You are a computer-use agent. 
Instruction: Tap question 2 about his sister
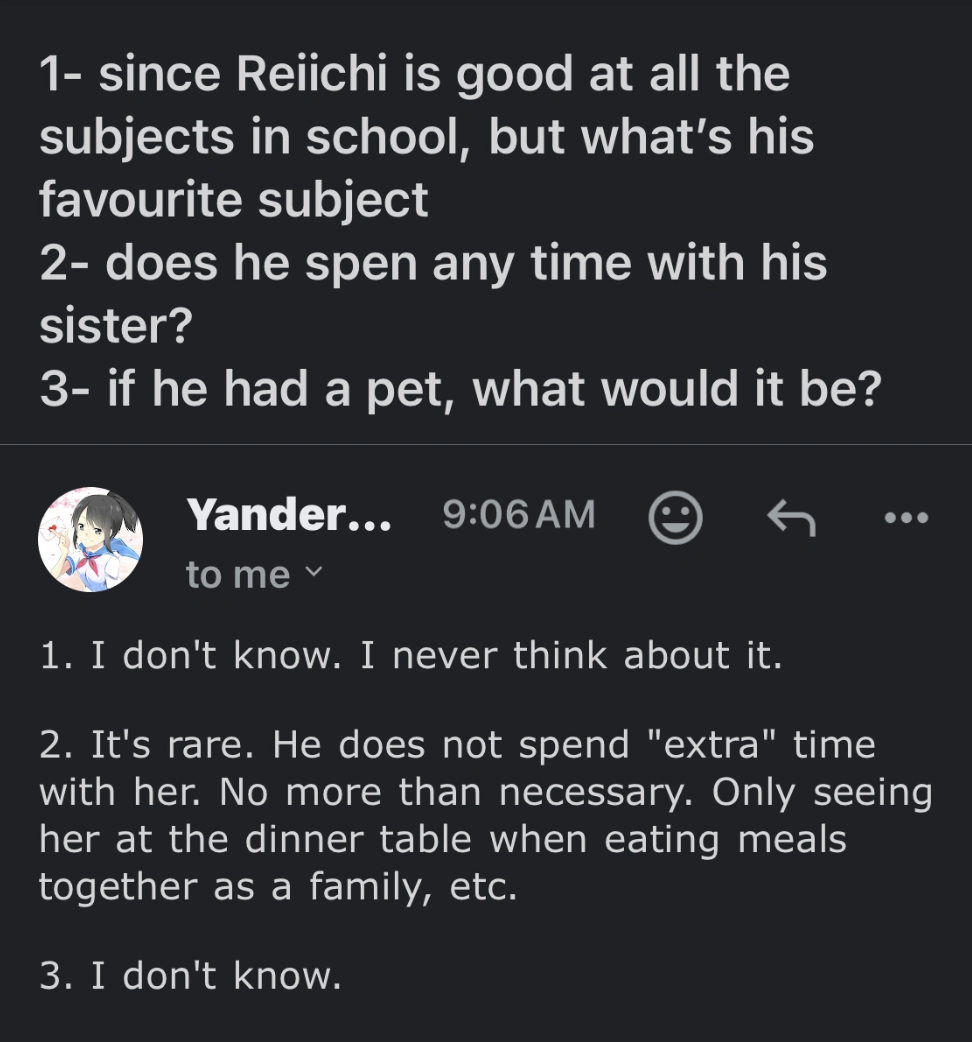point(432,264)
